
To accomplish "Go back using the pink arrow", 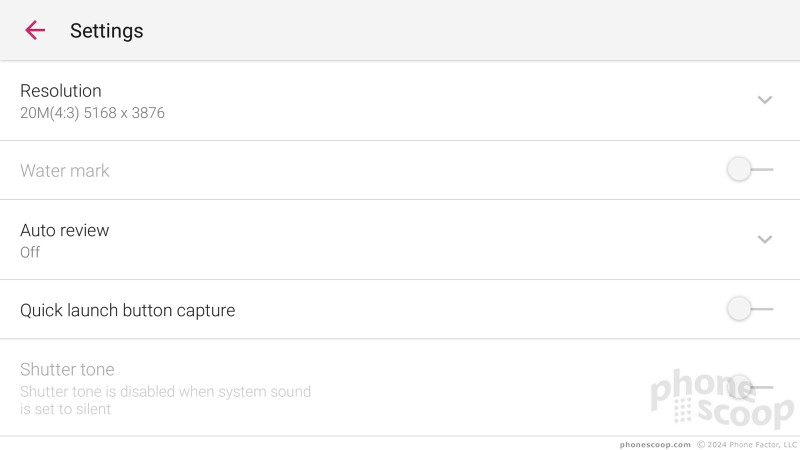I will pyautogui.click(x=35, y=30).
